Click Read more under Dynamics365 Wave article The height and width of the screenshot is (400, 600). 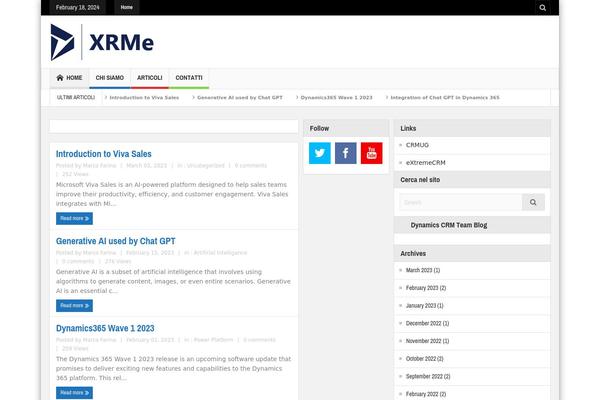[x=74, y=393]
